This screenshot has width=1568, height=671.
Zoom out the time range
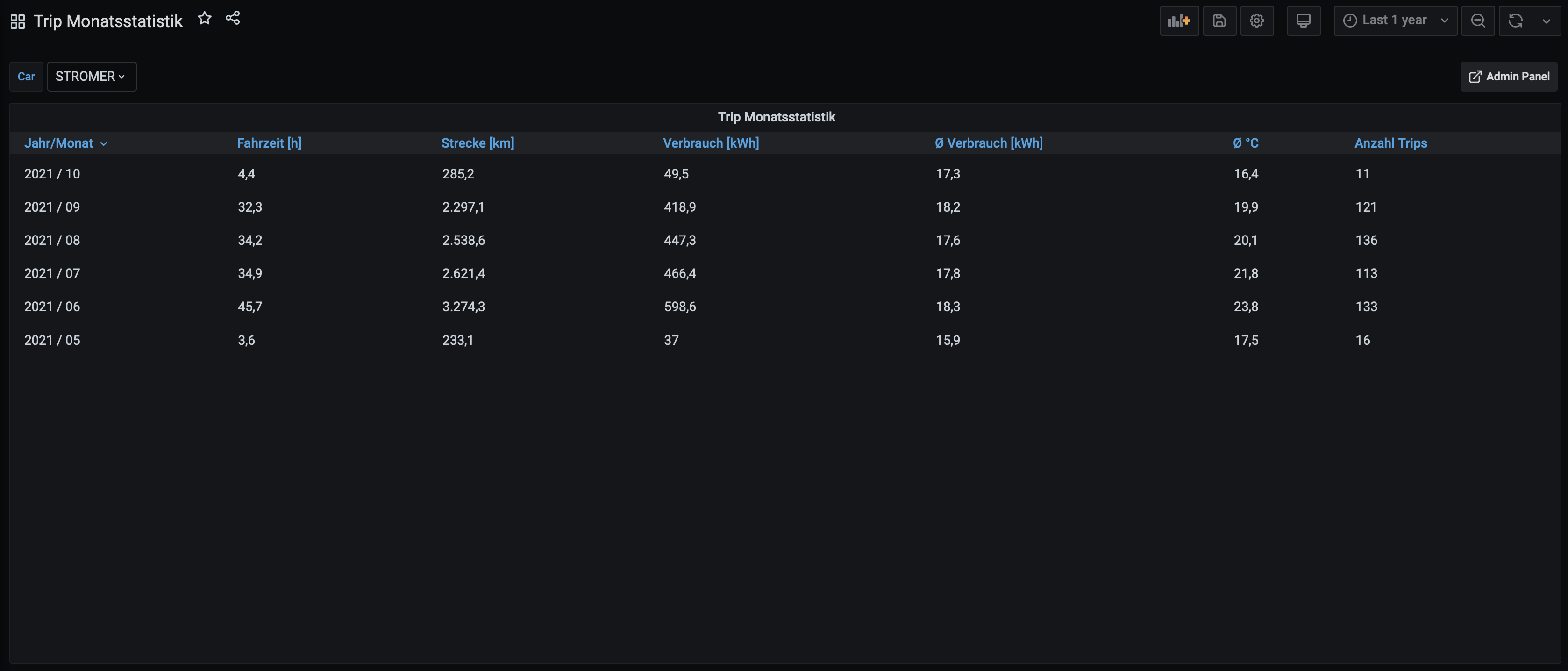coord(1477,21)
